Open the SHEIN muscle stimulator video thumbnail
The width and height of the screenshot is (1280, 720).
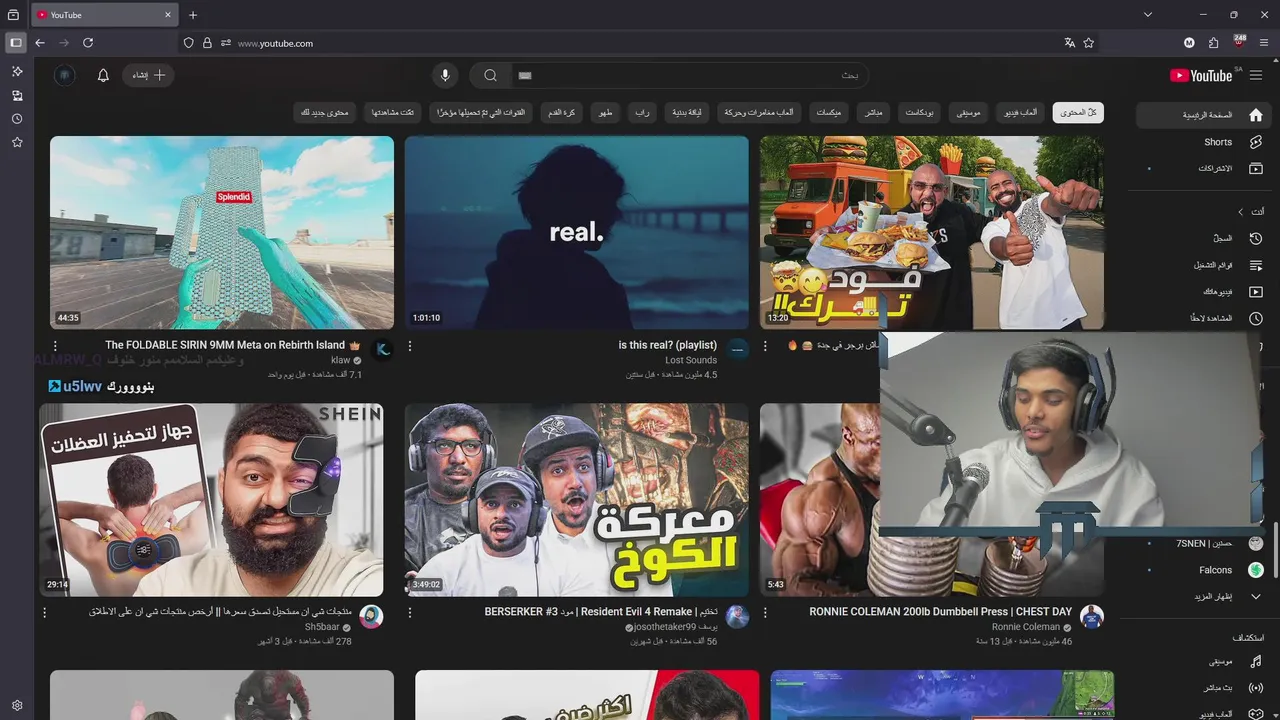tap(211, 499)
